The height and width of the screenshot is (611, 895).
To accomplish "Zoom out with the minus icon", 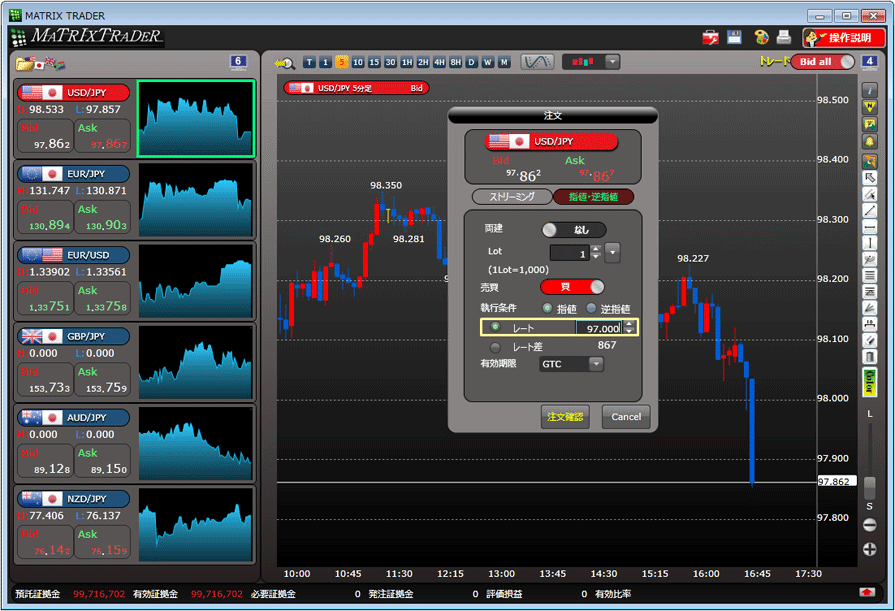I will 869,525.
